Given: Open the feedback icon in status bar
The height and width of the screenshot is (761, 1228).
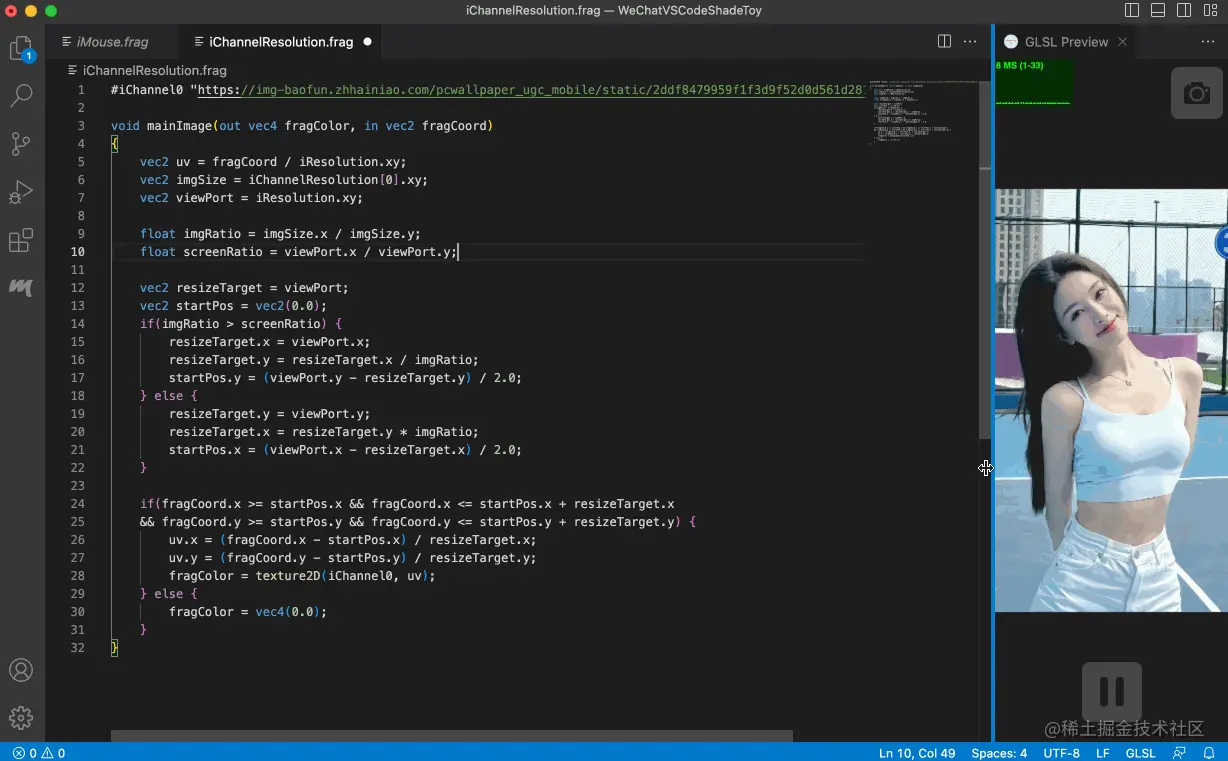Looking at the screenshot, I should click(x=1180, y=753).
